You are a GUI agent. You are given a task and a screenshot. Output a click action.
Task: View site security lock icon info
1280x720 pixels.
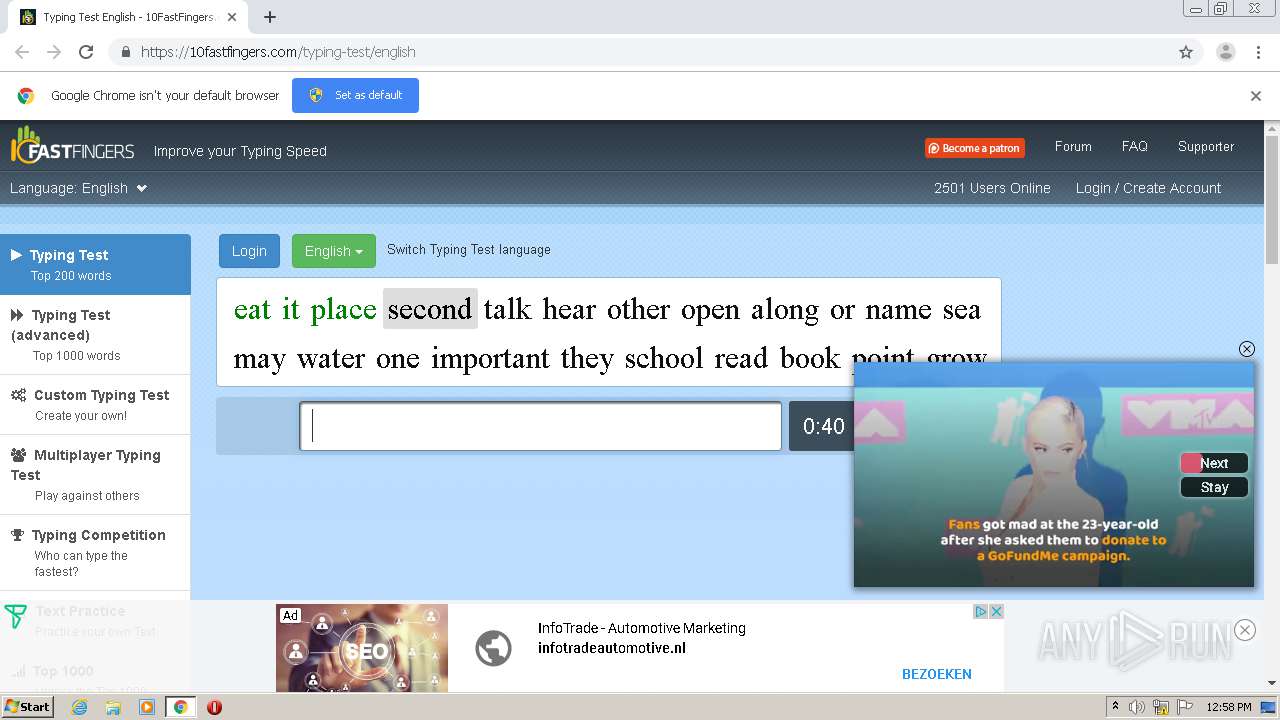[x=125, y=52]
